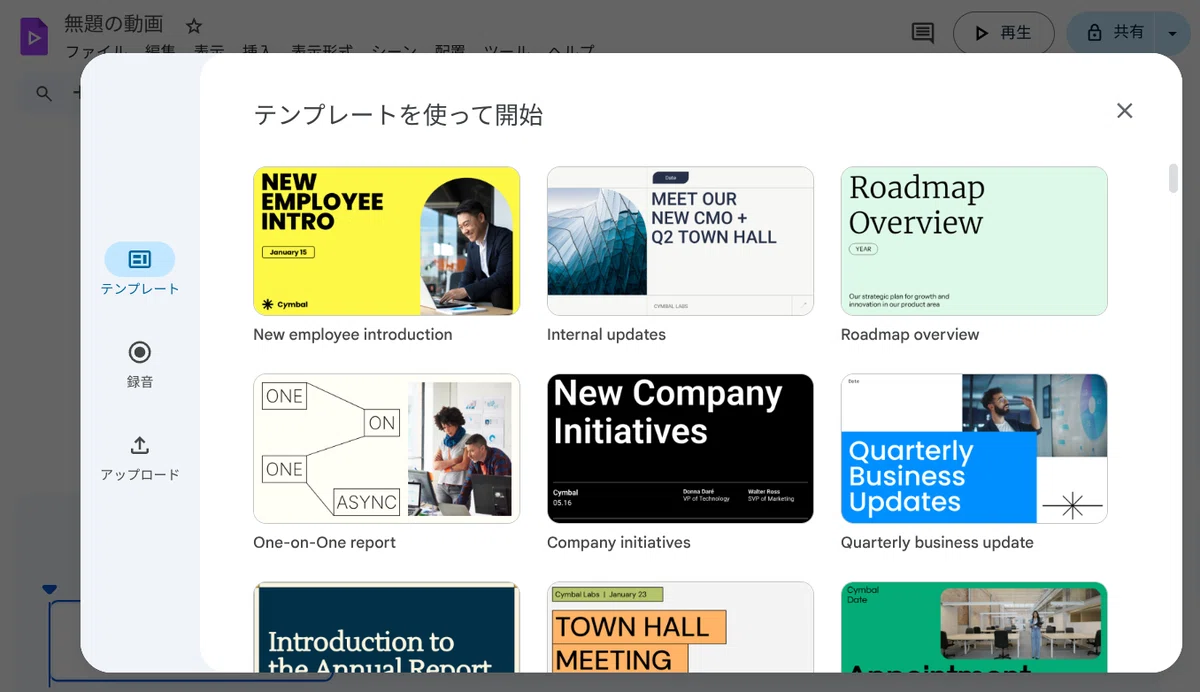Click the Internal updates label
The image size is (1200, 692).
tap(606, 335)
